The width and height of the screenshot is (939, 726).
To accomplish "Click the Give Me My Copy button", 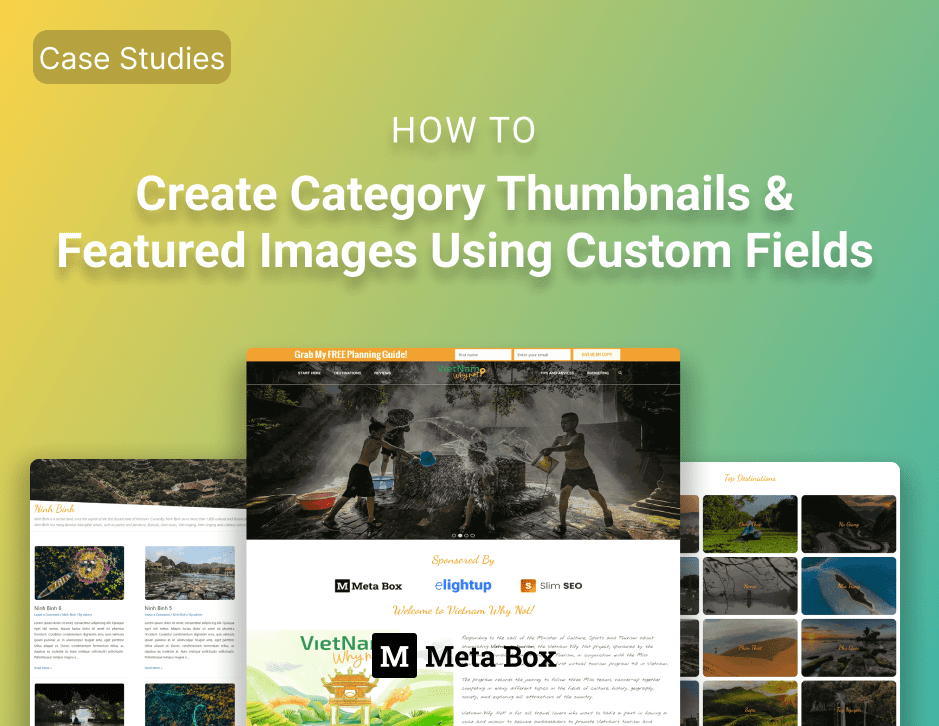I will coord(597,355).
